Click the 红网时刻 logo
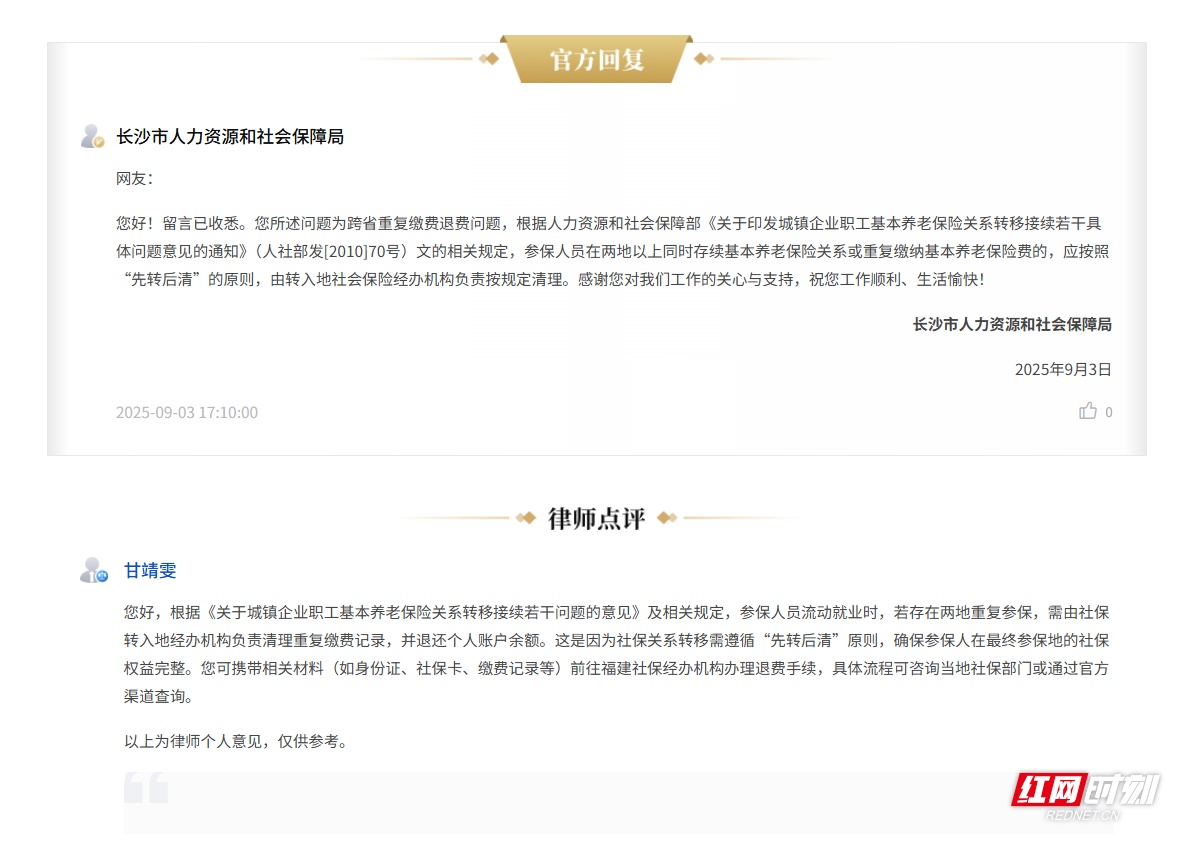Screen dimensions: 1186x846 [x=1085, y=795]
